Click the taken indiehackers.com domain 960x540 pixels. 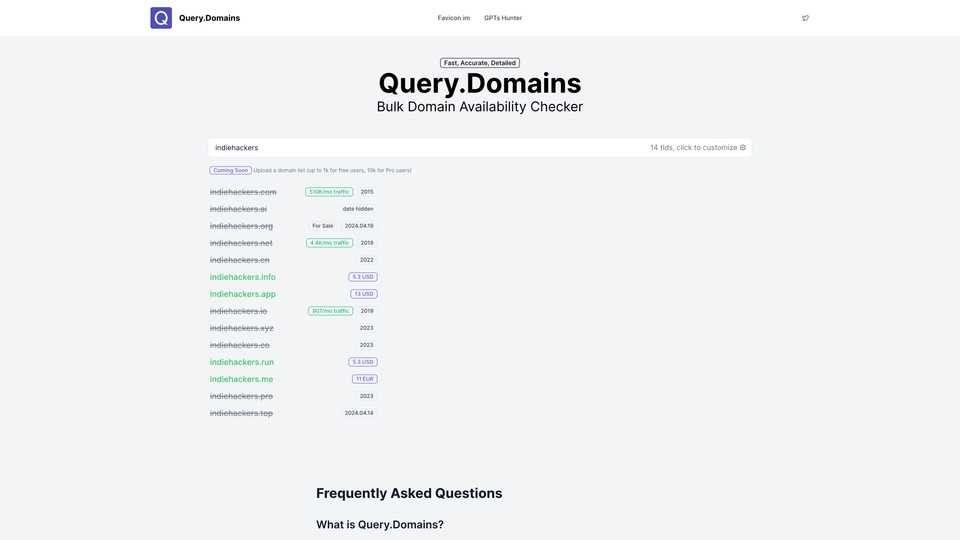(x=243, y=192)
